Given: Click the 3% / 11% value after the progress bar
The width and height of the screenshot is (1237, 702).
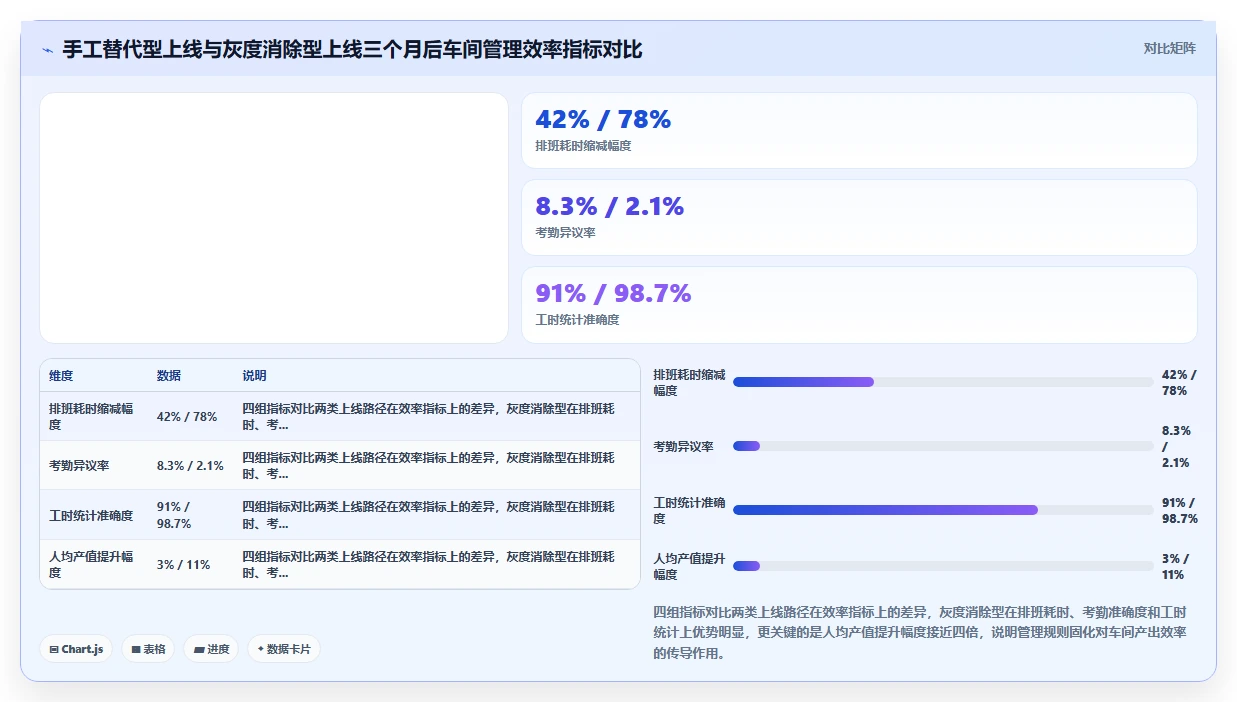Looking at the screenshot, I should (x=1175, y=567).
